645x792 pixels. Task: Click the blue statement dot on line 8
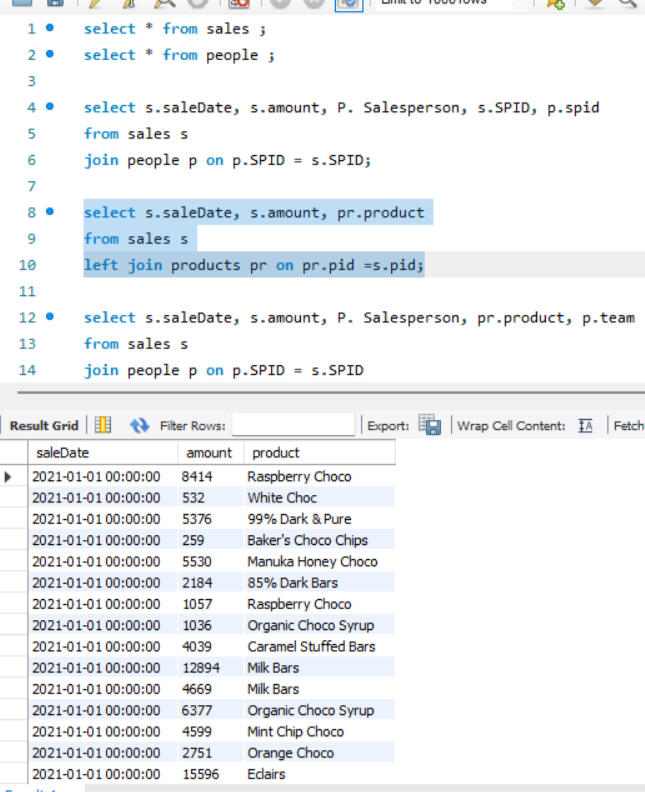click(50, 212)
